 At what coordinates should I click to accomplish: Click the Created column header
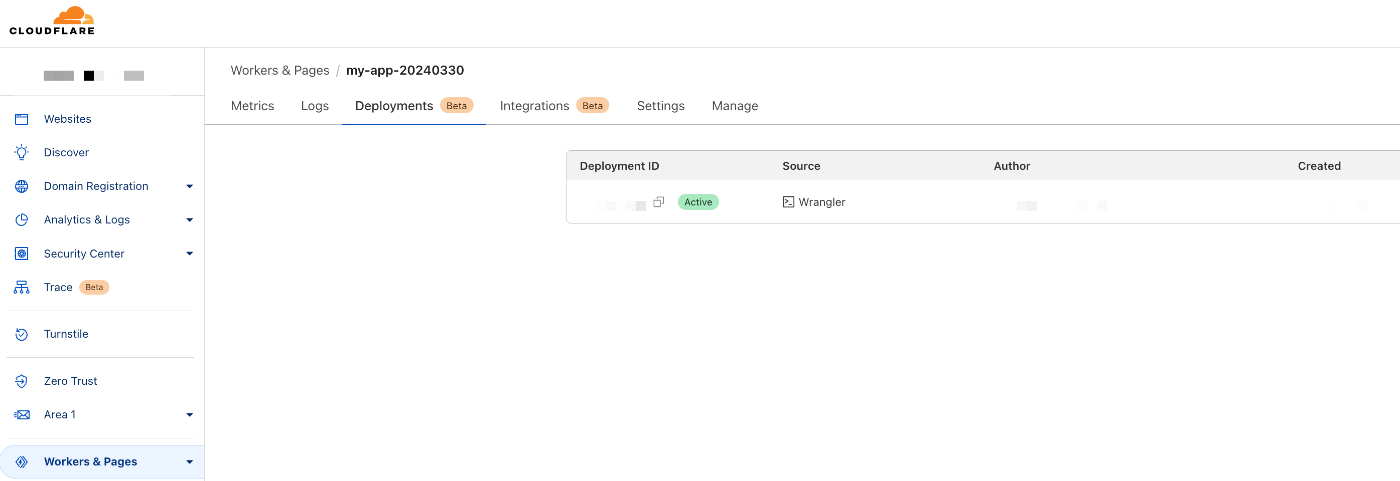pyautogui.click(x=1319, y=166)
